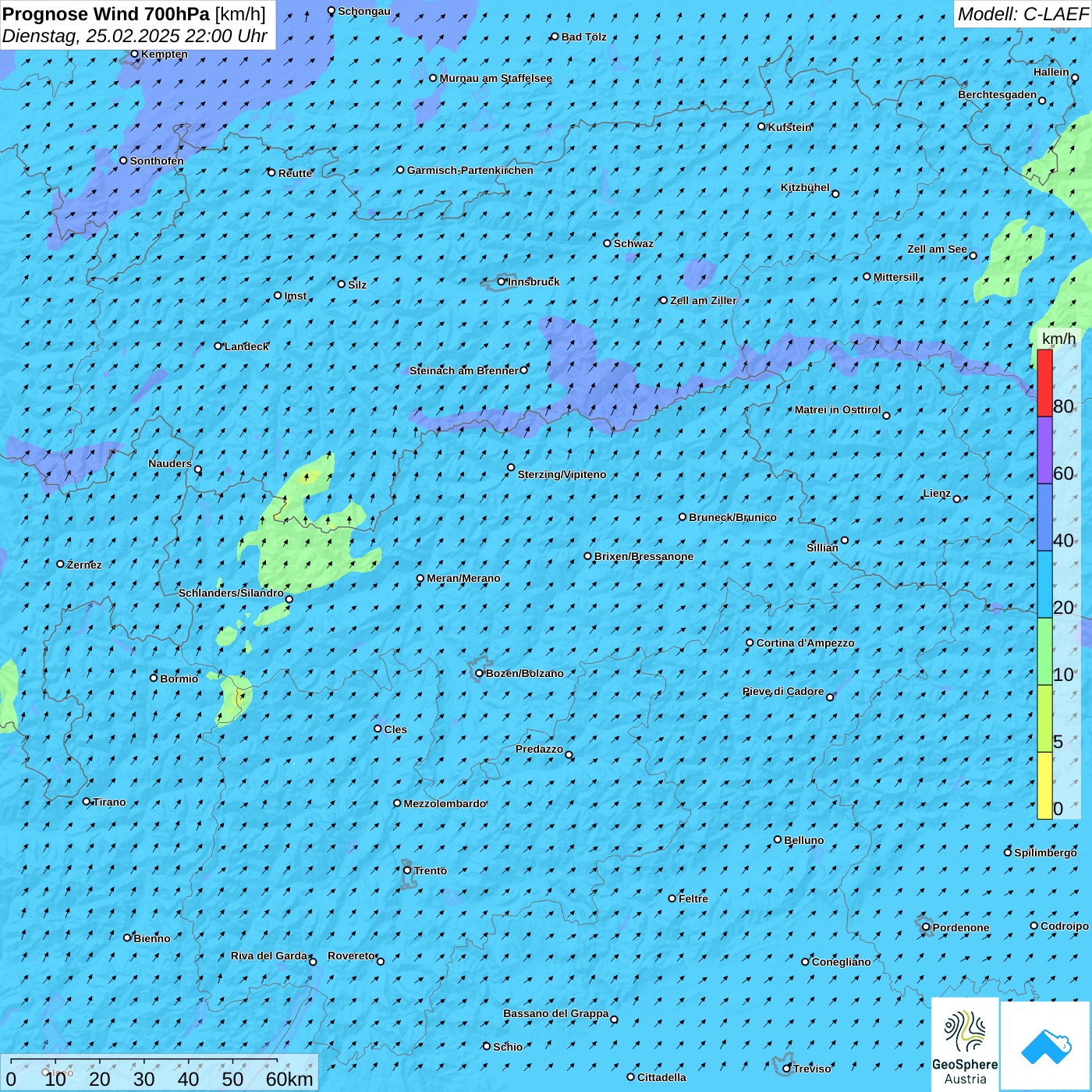Click the 'Modell: C-LAEF' label
Image resolution: width=1092 pixels, height=1092 pixels.
tap(1023, 14)
